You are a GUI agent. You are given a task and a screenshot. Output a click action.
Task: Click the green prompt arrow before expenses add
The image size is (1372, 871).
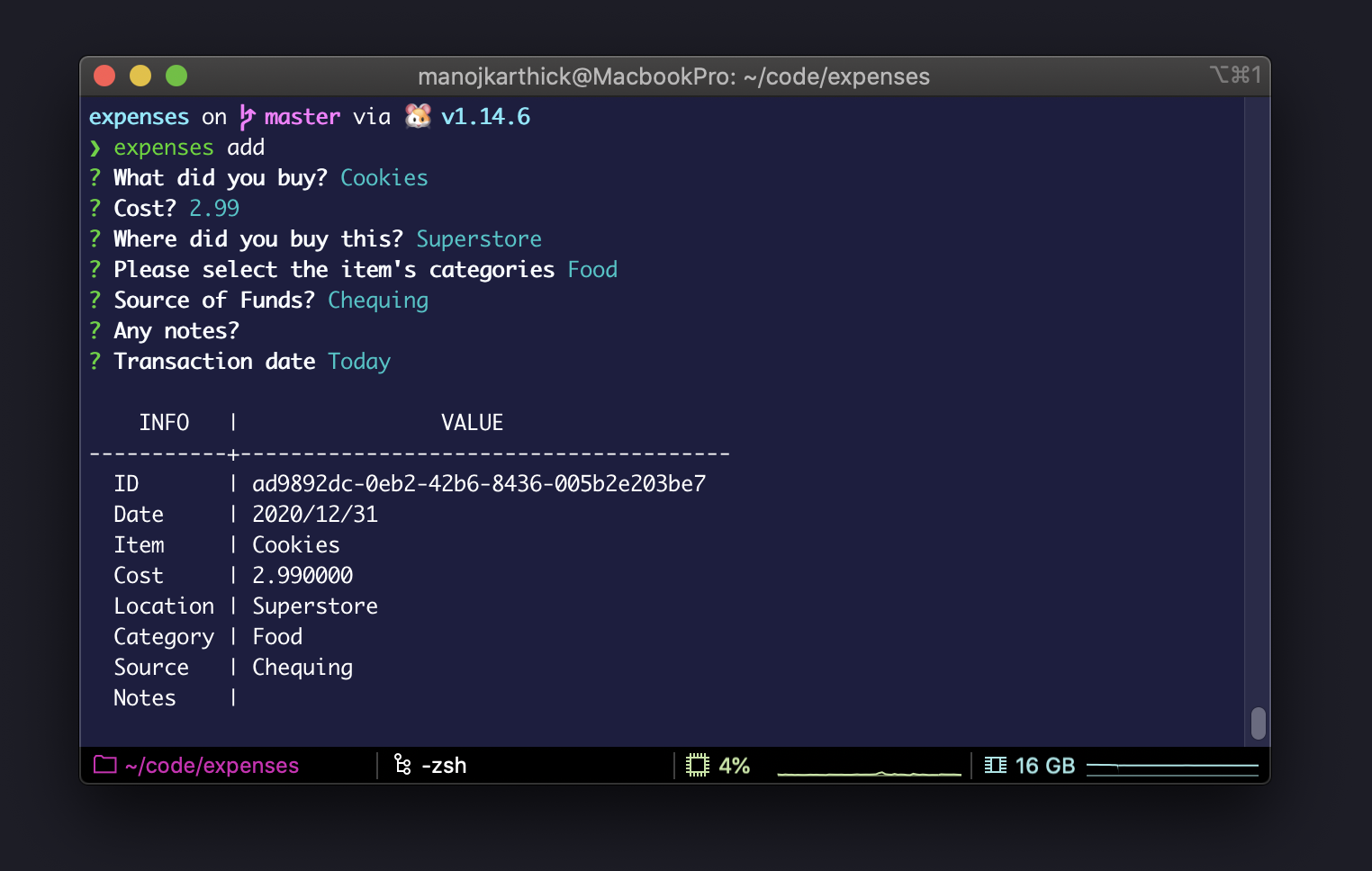click(x=95, y=147)
